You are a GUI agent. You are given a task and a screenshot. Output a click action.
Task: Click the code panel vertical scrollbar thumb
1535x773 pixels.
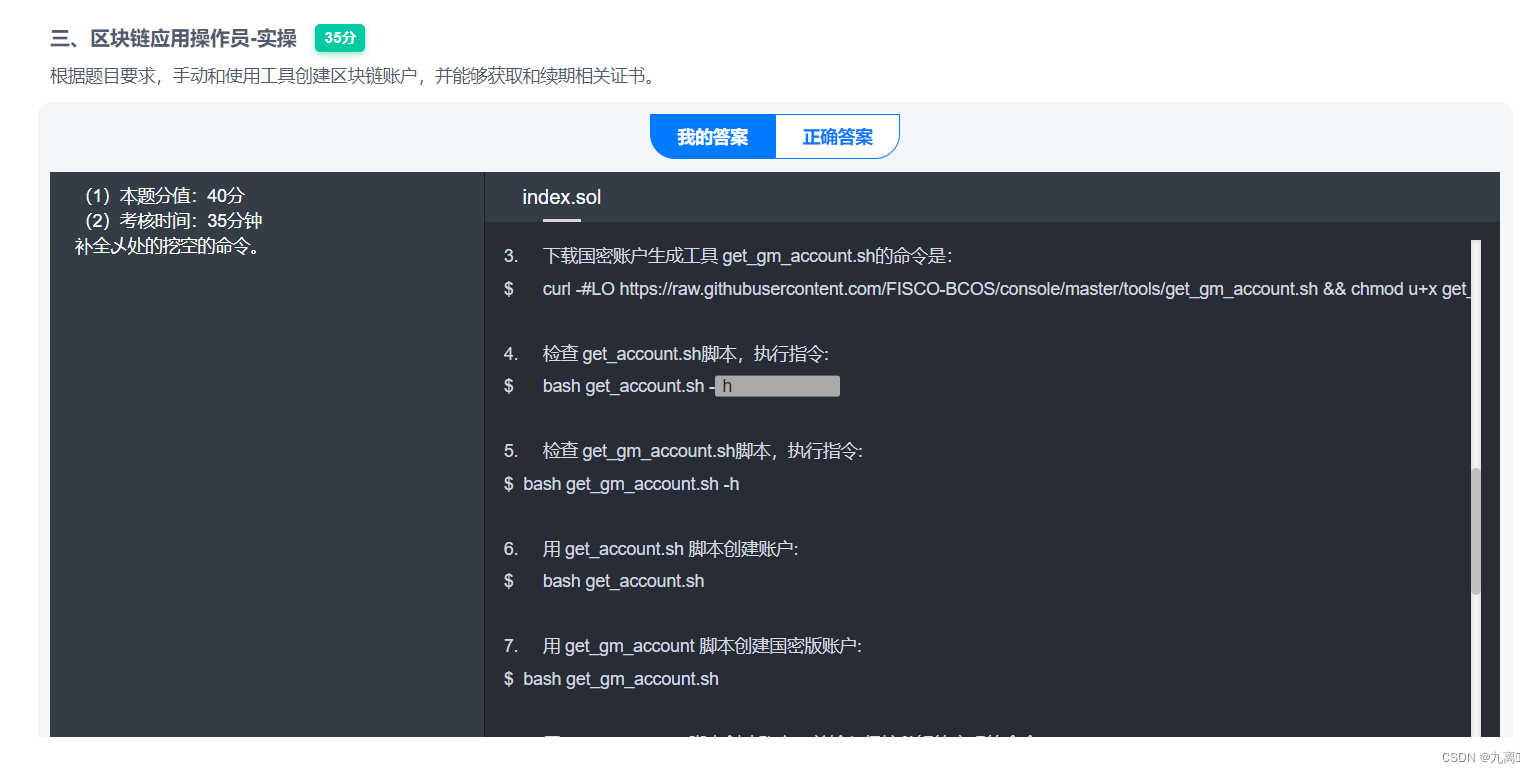(1475, 531)
